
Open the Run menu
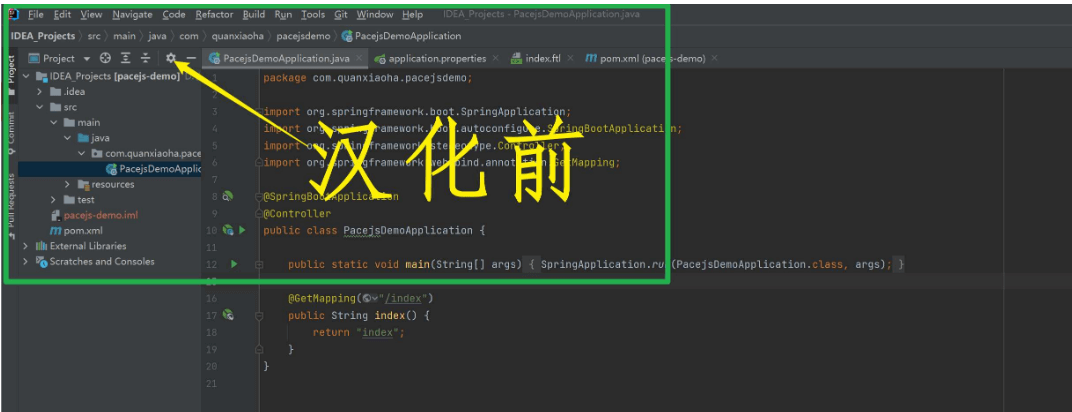coord(283,14)
